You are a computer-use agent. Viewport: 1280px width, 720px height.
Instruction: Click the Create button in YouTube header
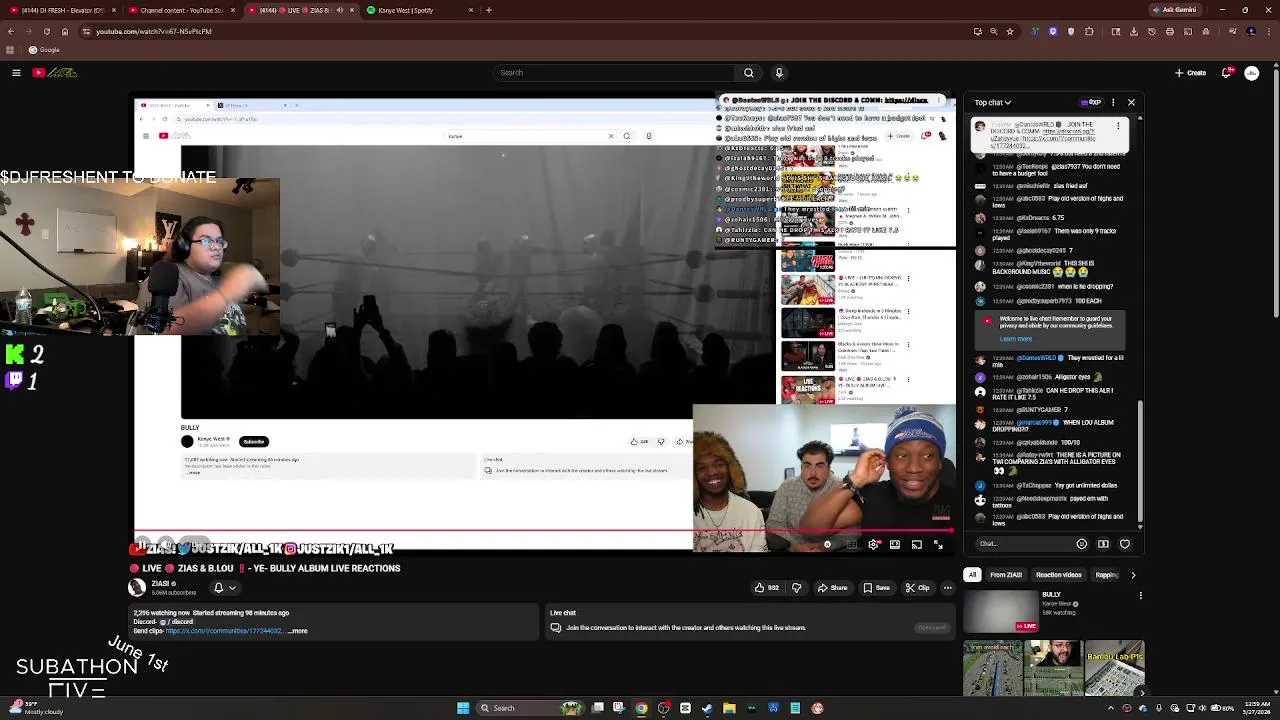pos(1191,72)
